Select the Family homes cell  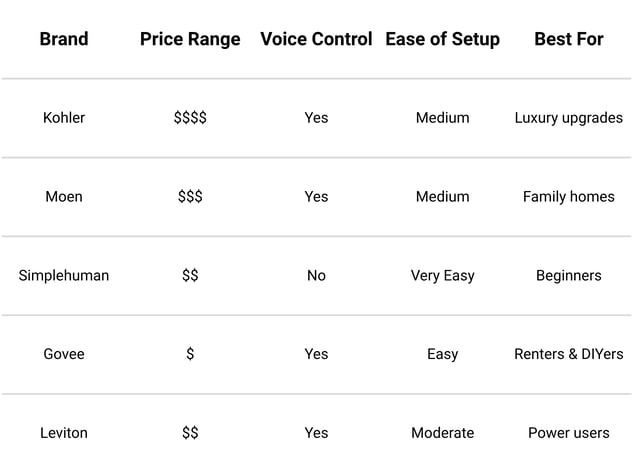click(569, 197)
